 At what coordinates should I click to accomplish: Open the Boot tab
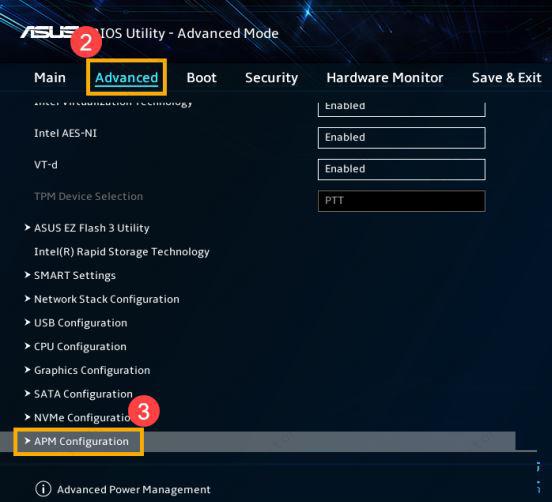(x=201, y=77)
